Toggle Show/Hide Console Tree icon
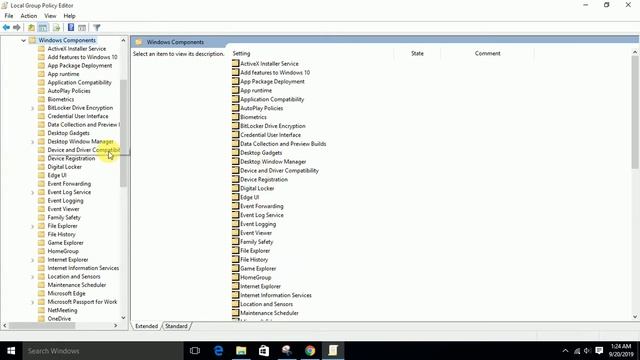The image size is (640, 360). click(43, 27)
